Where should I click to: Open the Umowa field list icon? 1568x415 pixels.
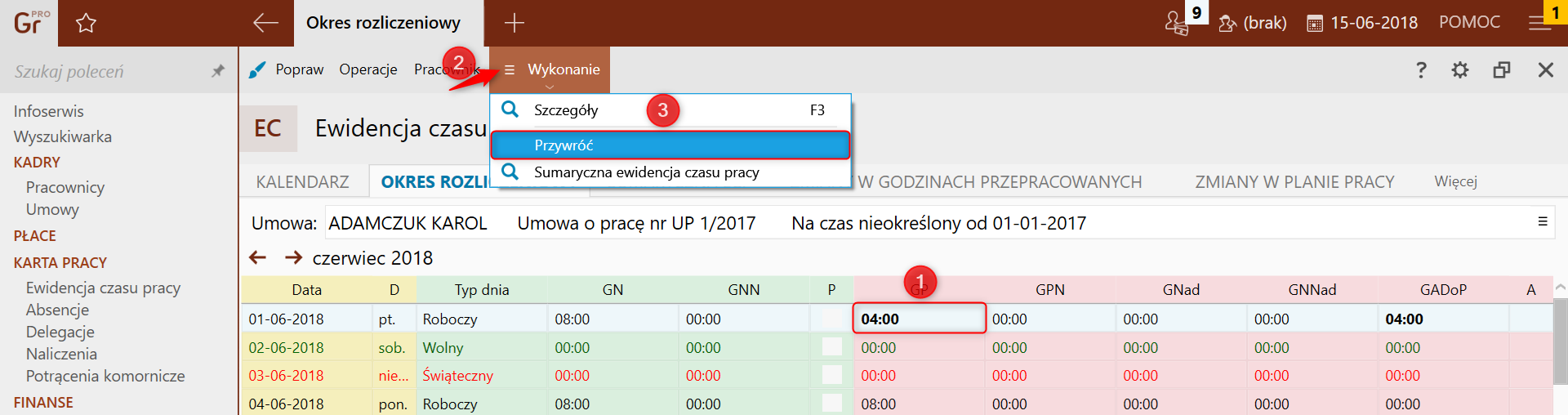tap(1543, 221)
